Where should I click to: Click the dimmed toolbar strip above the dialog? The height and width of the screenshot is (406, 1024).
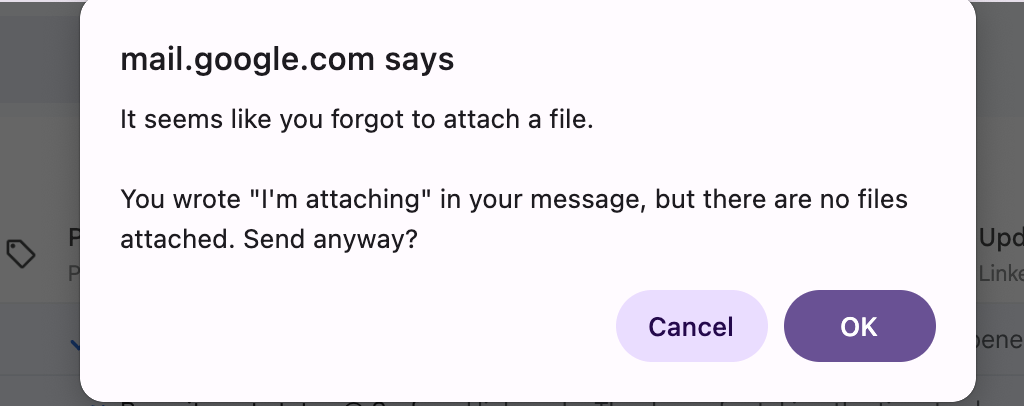(x=40, y=50)
